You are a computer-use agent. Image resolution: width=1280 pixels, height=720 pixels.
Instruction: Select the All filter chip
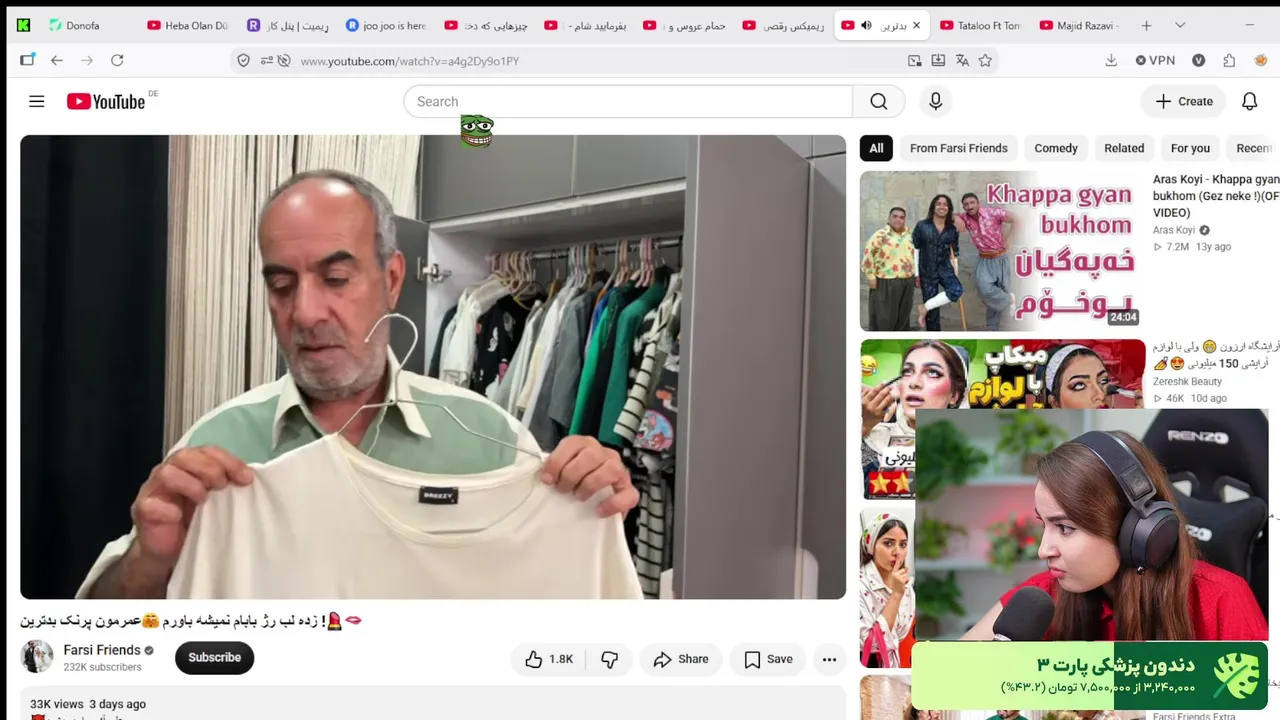pos(876,148)
